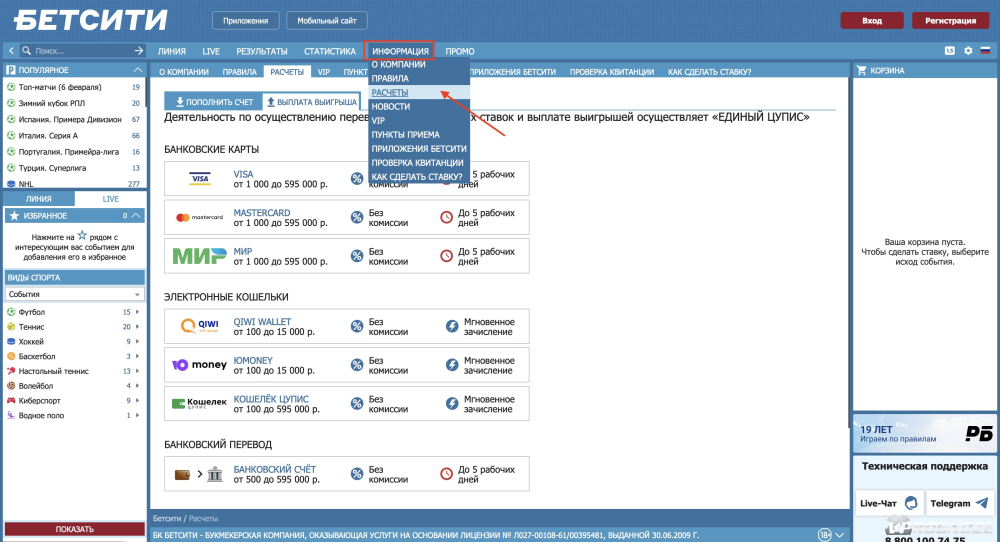Click the basketball icon next to Баскетбол
1000x542 pixels.
[x=11, y=356]
